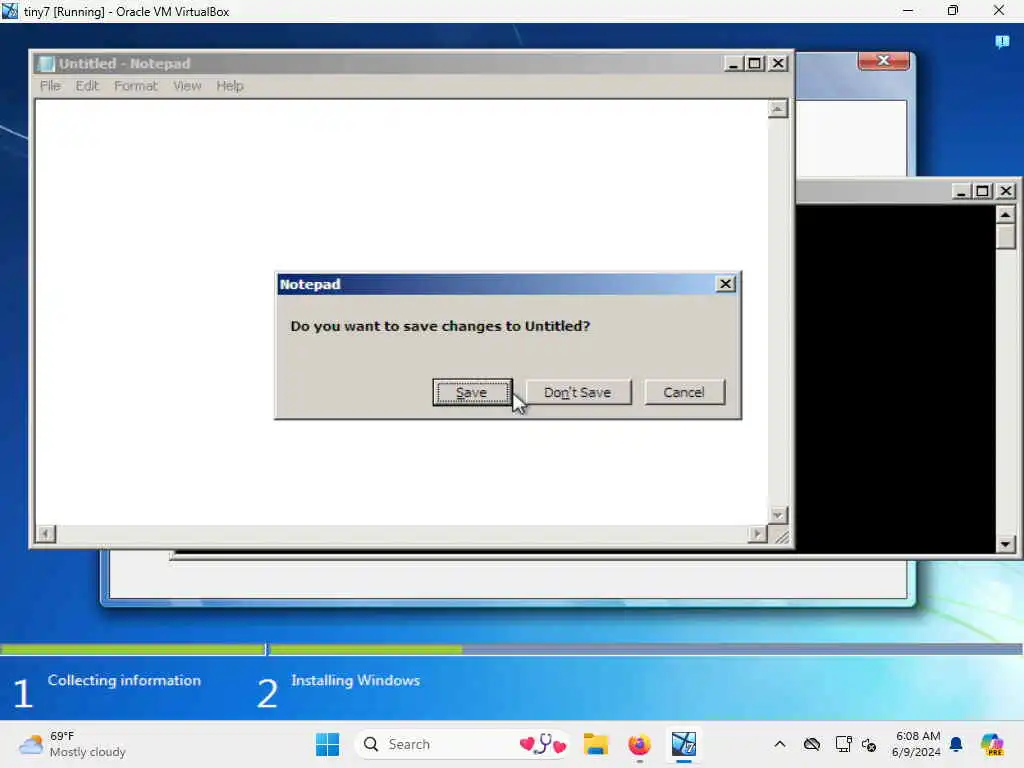1024x768 pixels.
Task: Minimize the black console window
Action: tap(961, 191)
